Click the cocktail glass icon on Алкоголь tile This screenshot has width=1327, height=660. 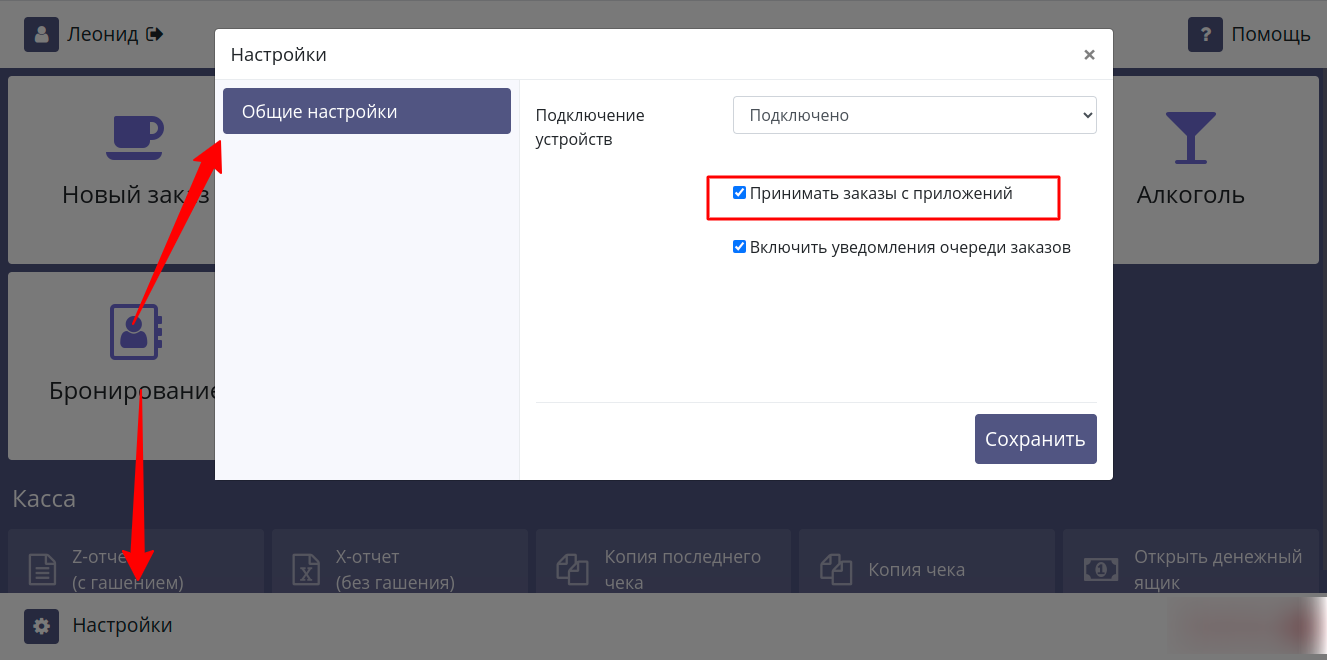point(1190,137)
